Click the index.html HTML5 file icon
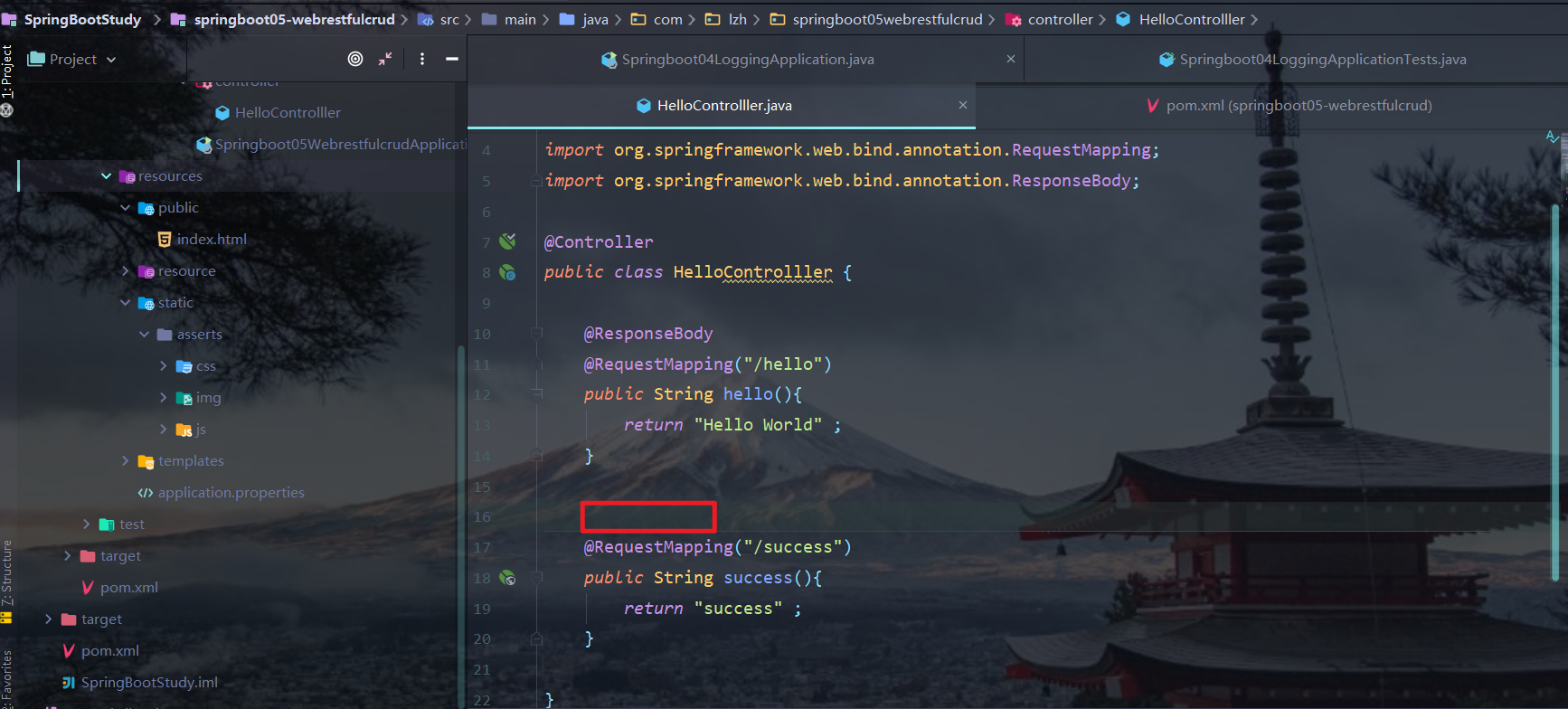The width and height of the screenshot is (1568, 709). [x=165, y=239]
